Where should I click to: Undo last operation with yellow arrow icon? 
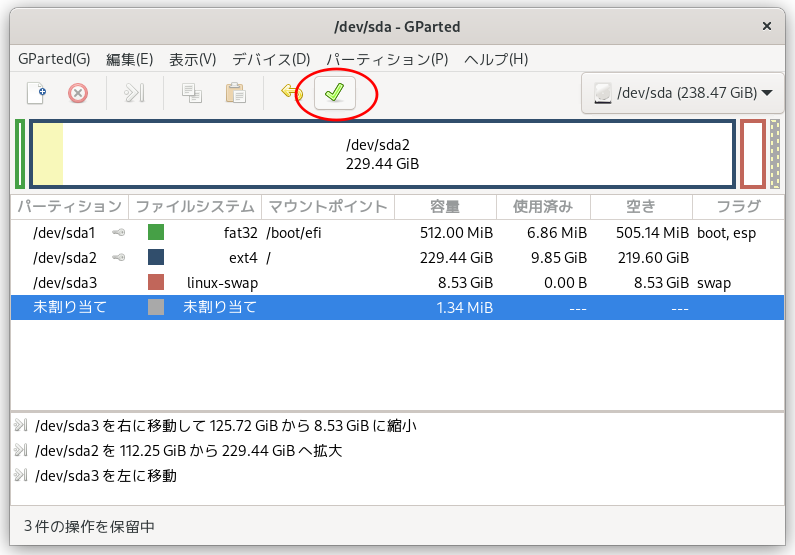292,92
